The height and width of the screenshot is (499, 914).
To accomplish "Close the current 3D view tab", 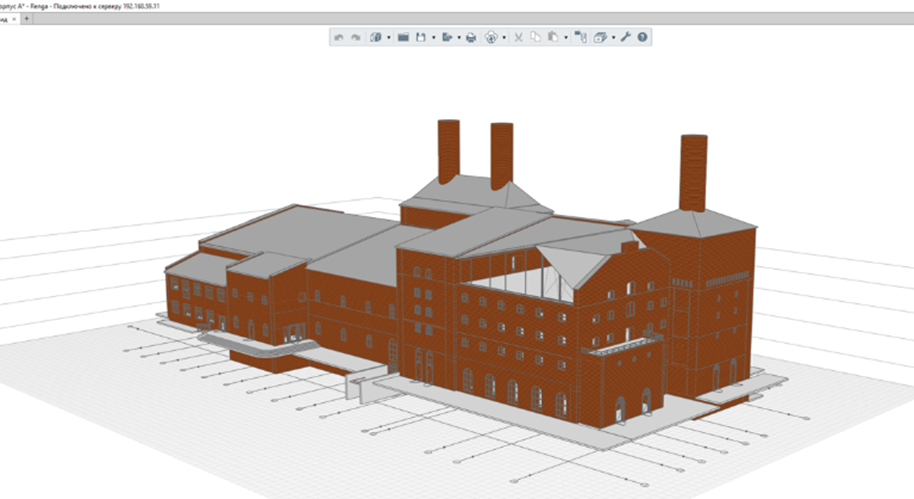I will pyautogui.click(x=15, y=19).
